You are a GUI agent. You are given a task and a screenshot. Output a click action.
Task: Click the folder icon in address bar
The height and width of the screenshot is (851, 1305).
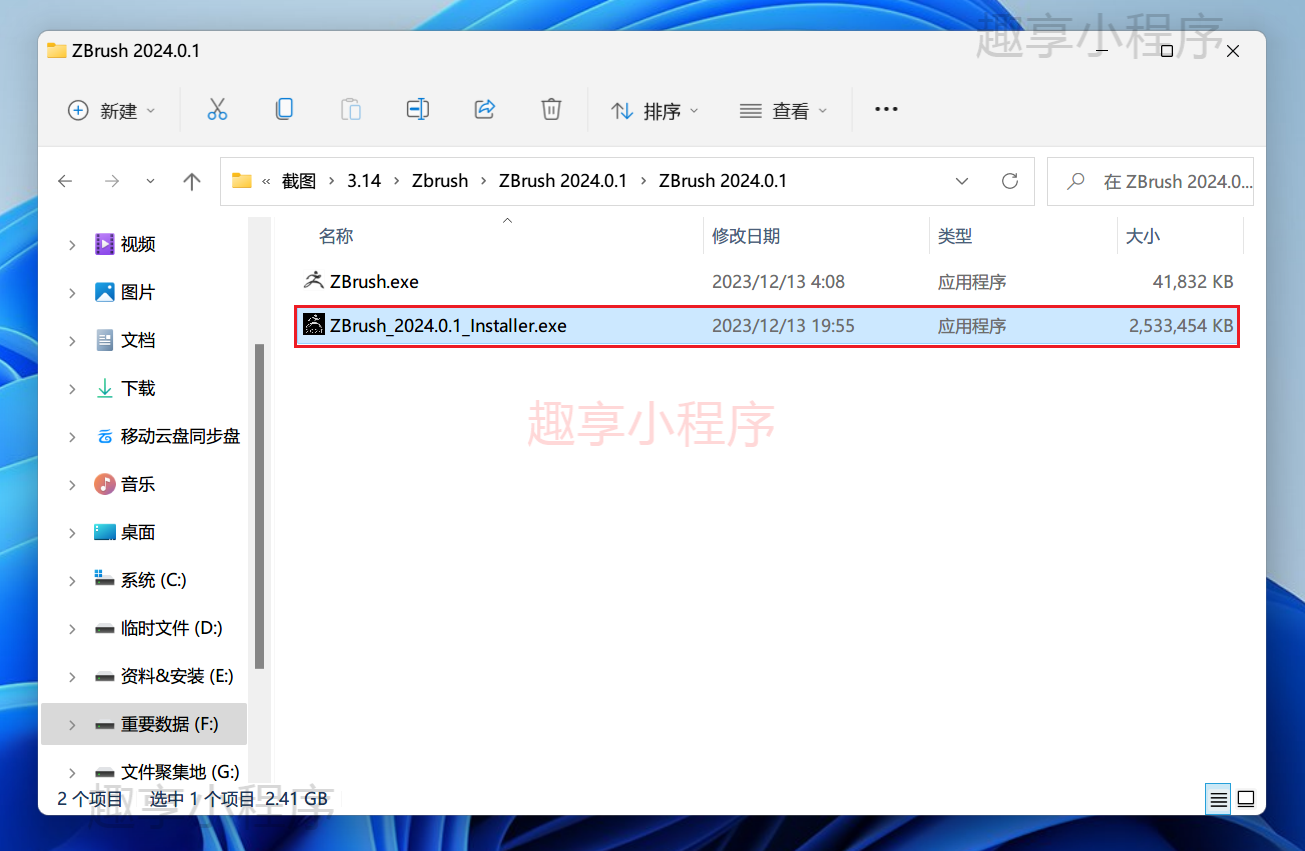[x=241, y=181]
